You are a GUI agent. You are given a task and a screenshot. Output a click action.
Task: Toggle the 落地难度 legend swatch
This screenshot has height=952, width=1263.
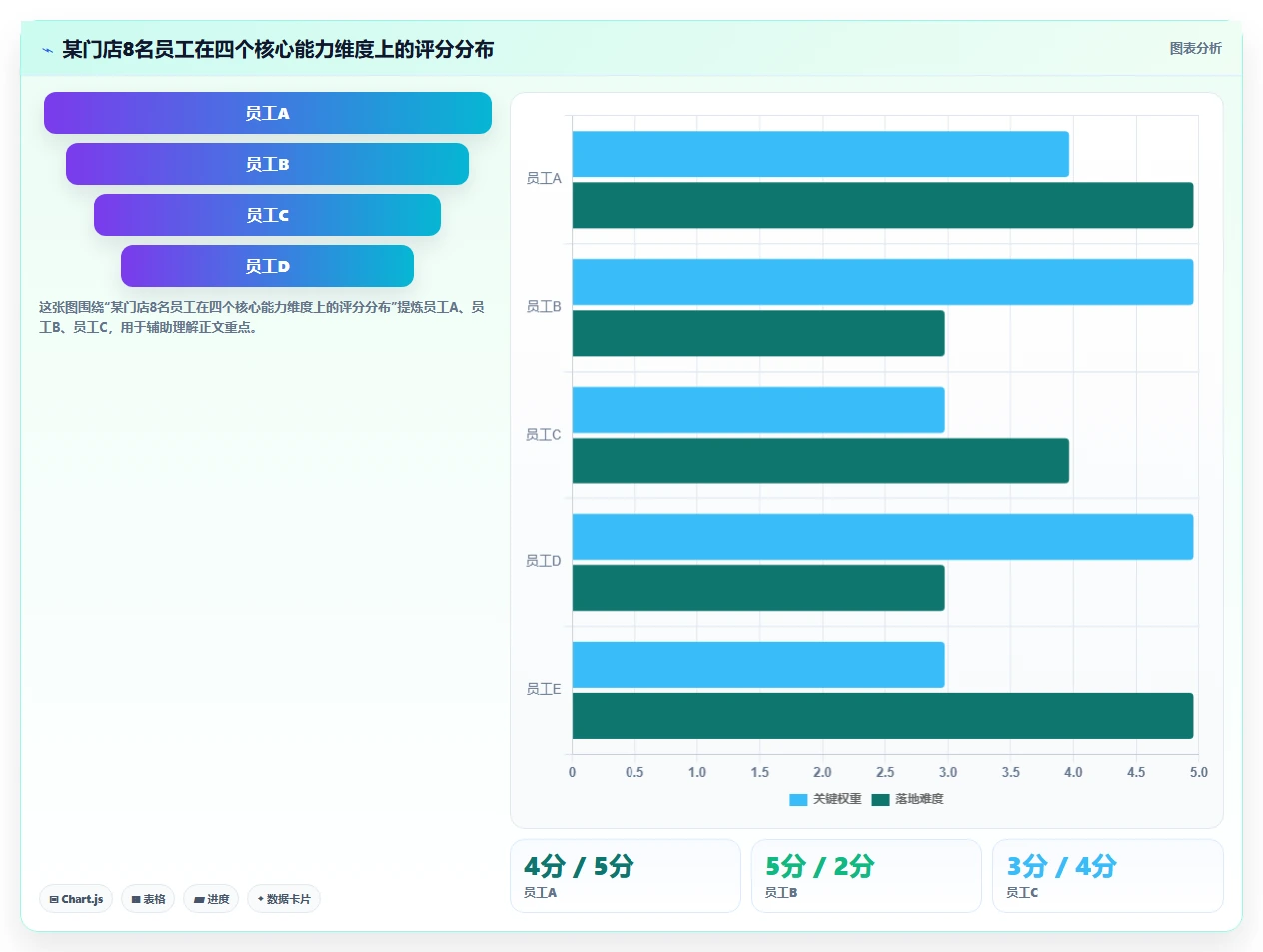pos(880,799)
